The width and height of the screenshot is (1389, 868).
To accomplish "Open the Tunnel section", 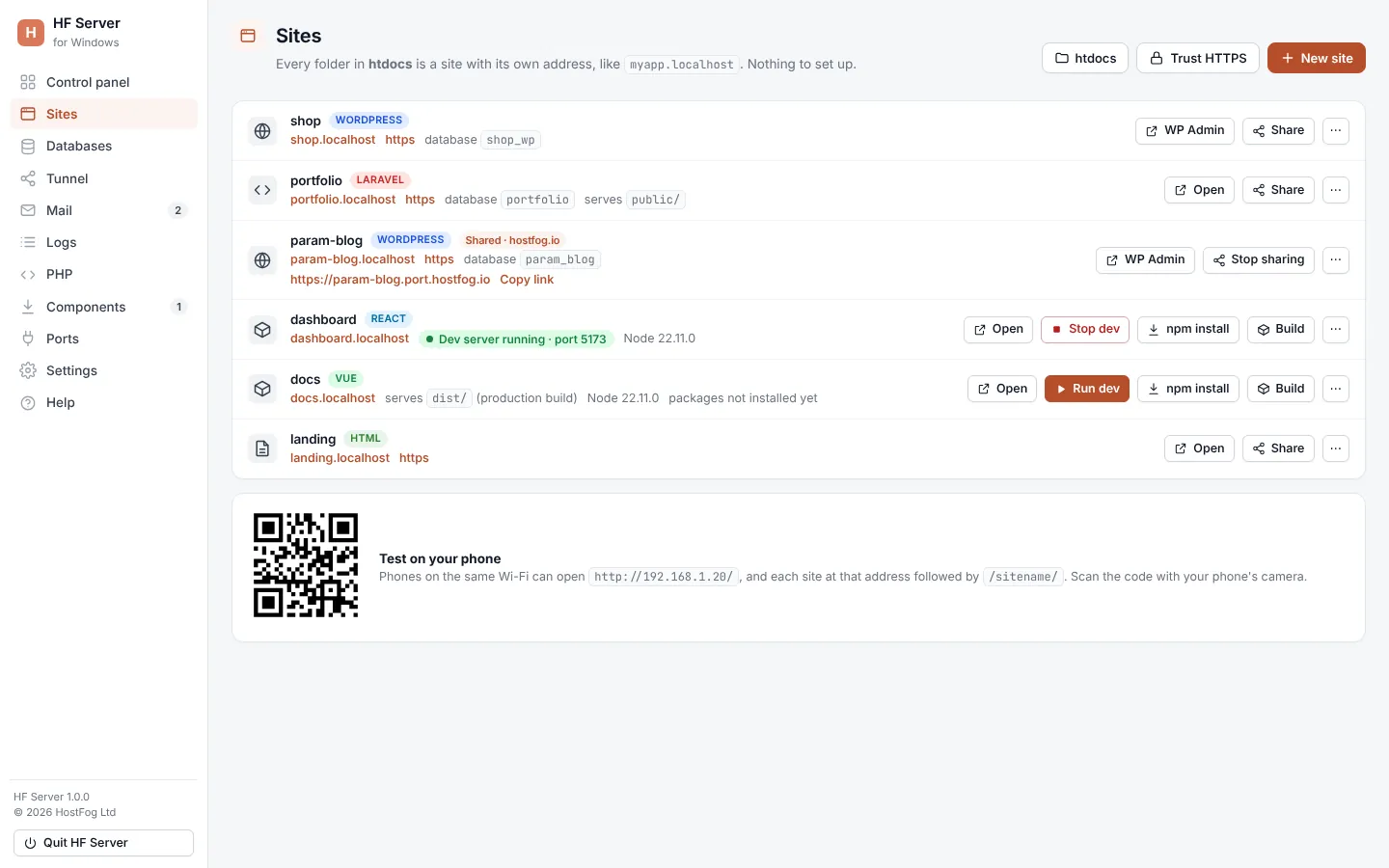I will 103,178.
